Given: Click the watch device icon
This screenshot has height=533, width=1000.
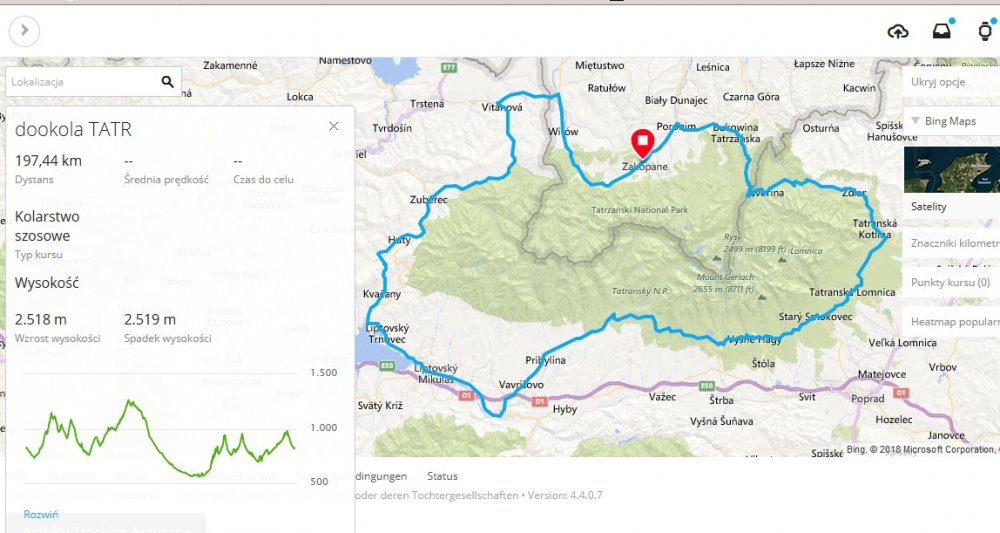Looking at the screenshot, I should pos(985,31).
